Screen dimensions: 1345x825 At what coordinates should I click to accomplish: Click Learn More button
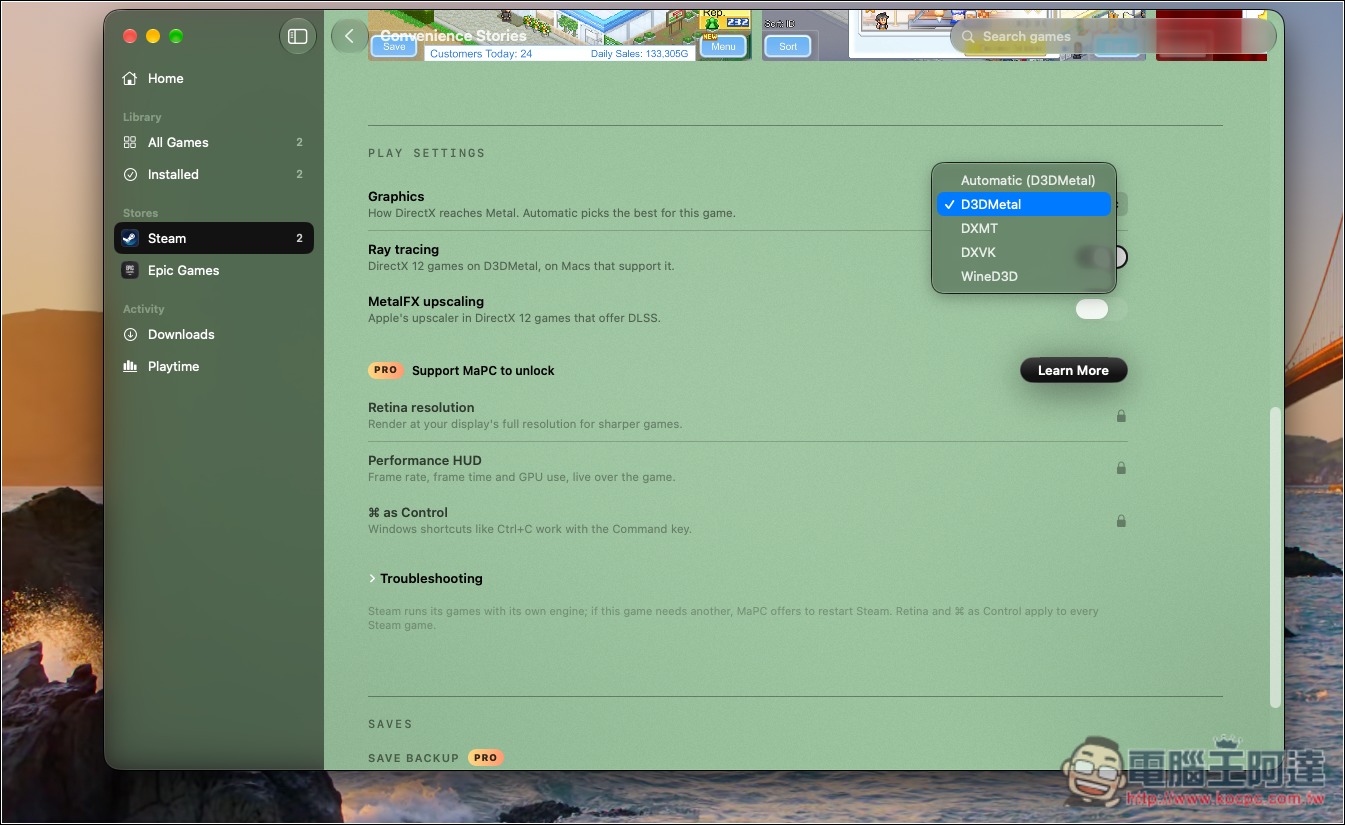pyautogui.click(x=1073, y=370)
